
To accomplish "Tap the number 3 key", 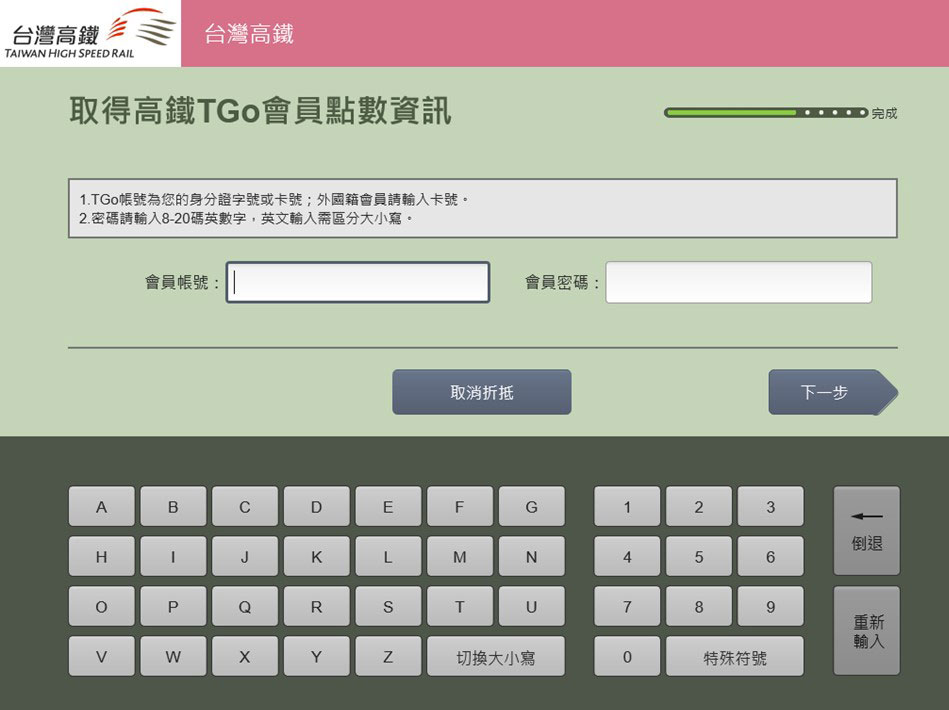I will (770, 506).
